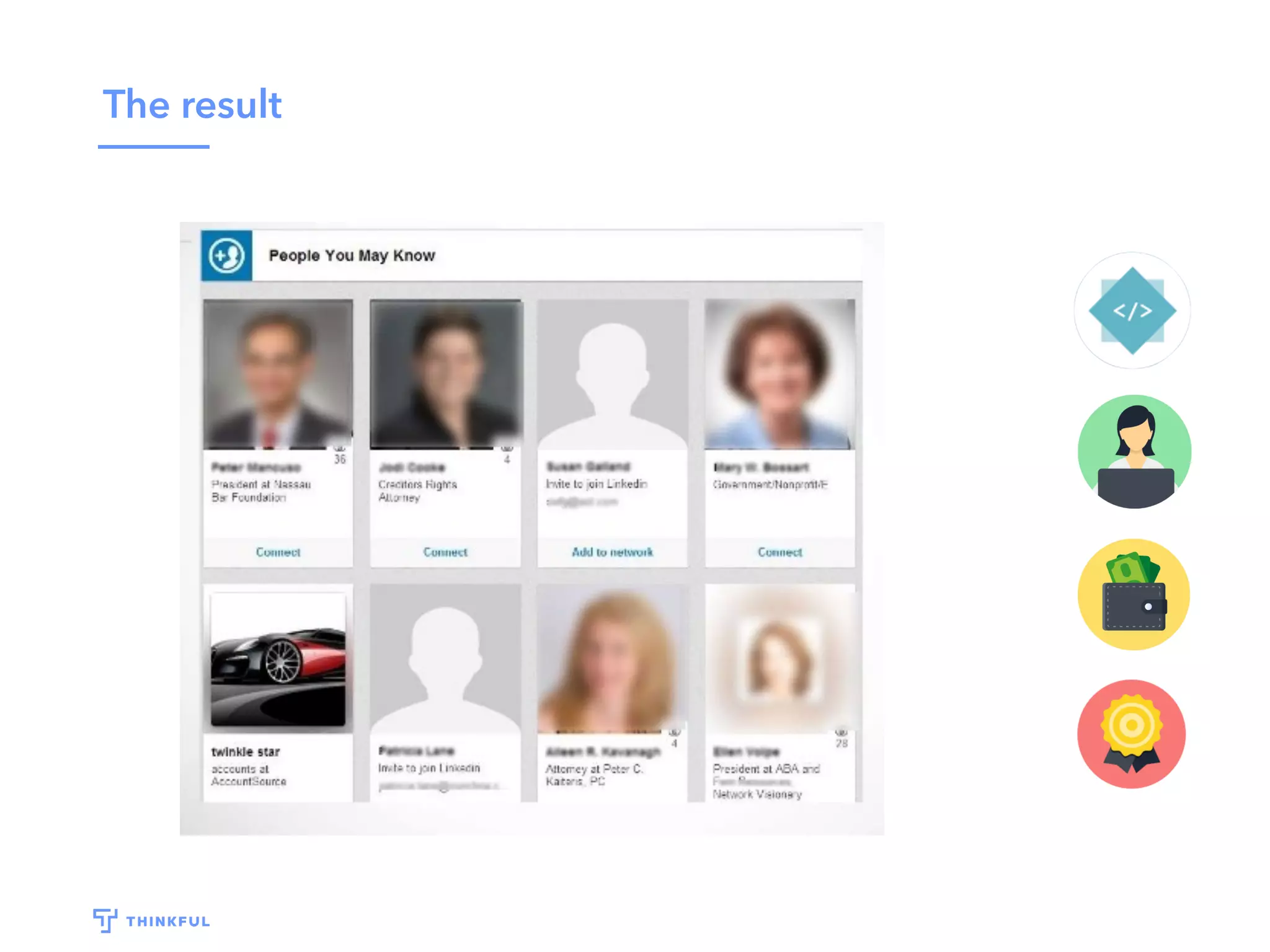Click the teal code brackets diamond icon
The image size is (1270, 952).
pyautogui.click(x=1132, y=311)
